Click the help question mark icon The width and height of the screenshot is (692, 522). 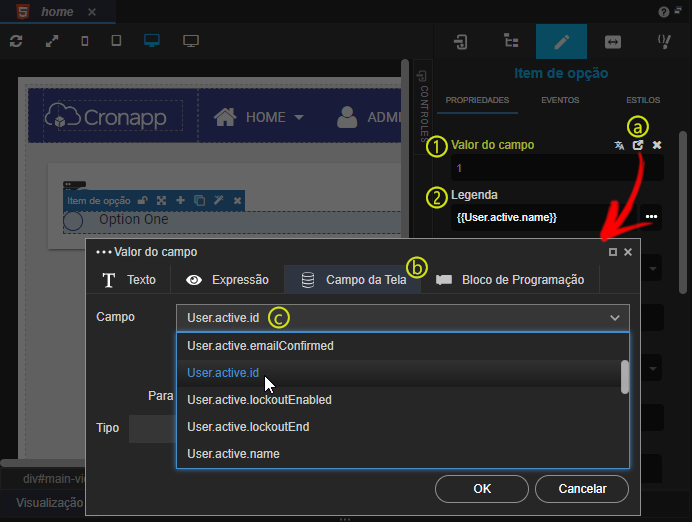(x=663, y=12)
